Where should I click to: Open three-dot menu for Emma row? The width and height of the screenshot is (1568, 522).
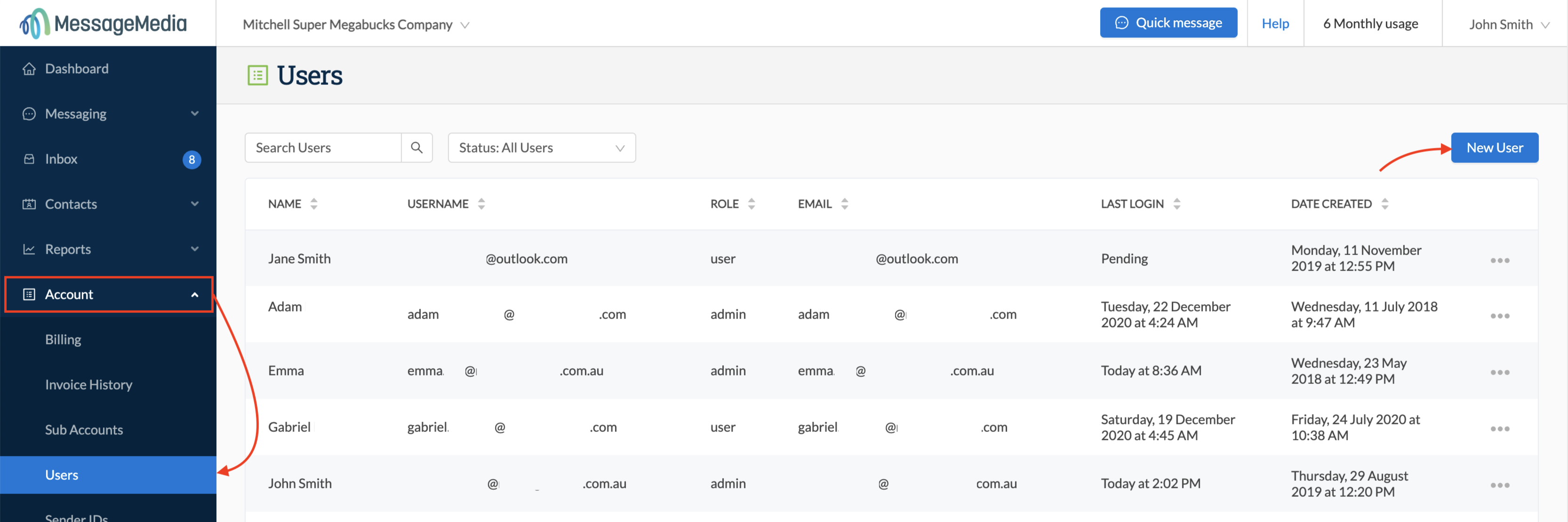tap(1499, 372)
